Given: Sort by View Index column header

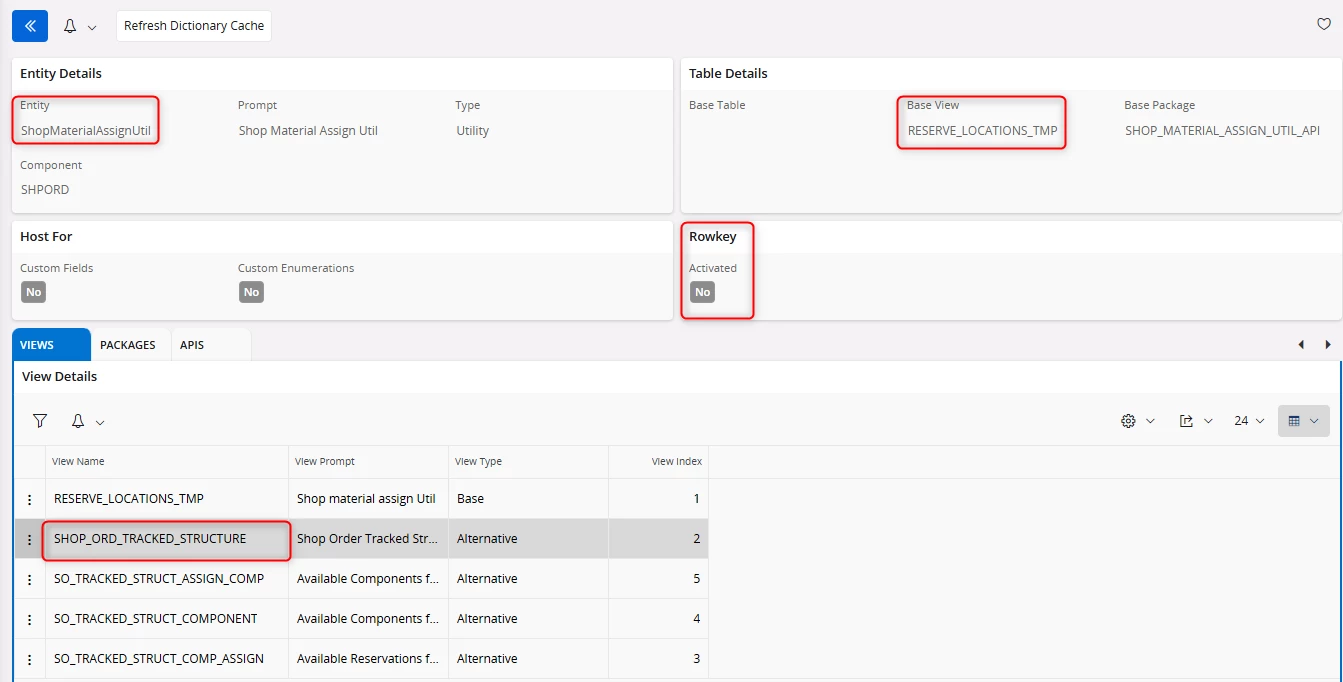Looking at the screenshot, I should [676, 461].
